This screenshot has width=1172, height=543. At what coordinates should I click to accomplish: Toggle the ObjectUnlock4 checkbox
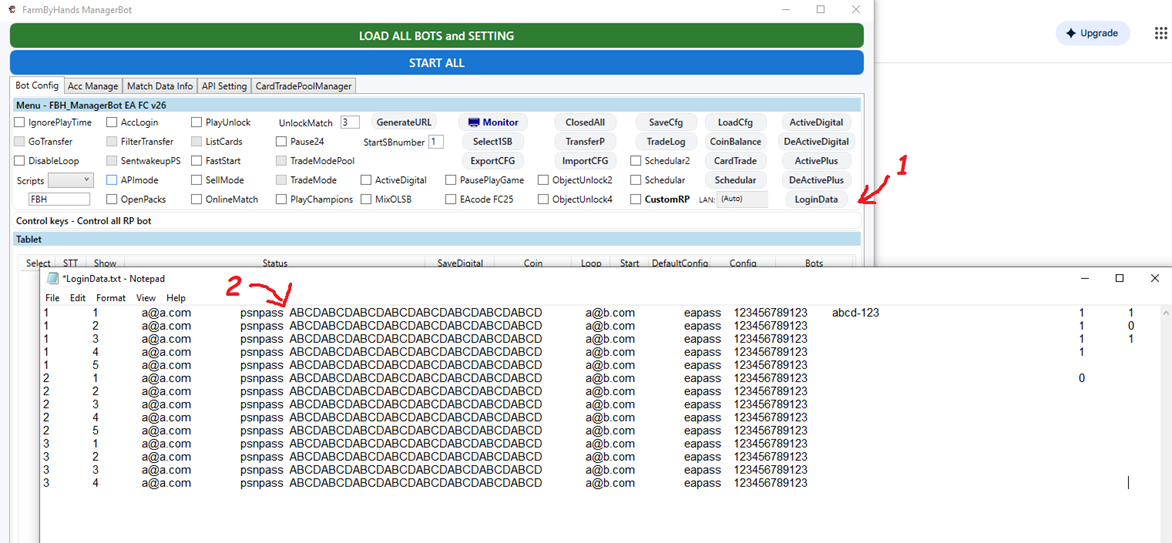click(x=543, y=199)
